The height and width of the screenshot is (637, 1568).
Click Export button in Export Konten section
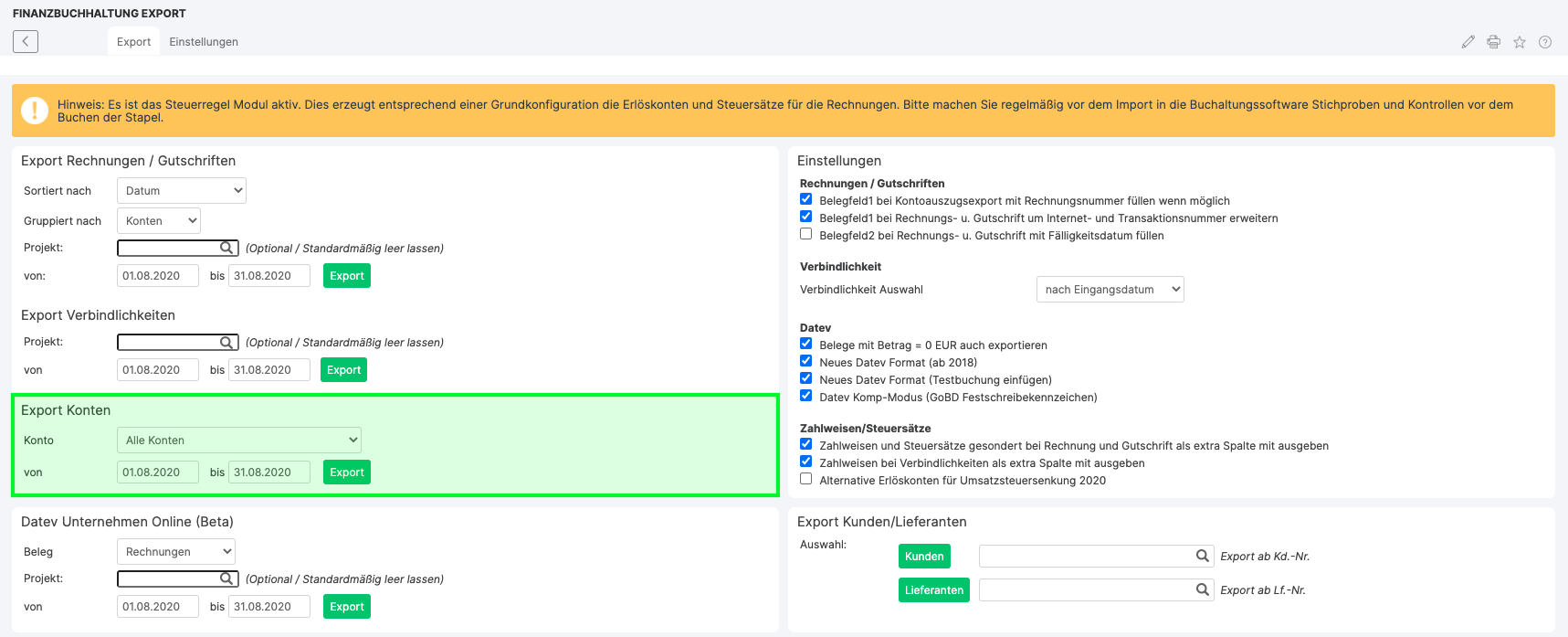(x=347, y=472)
